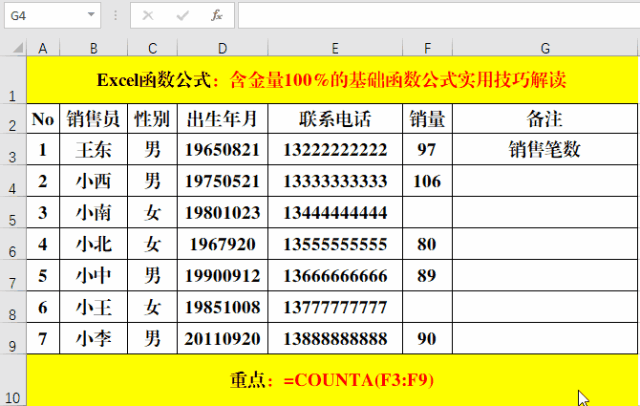
Task: Select column E header
Action: (x=335, y=49)
